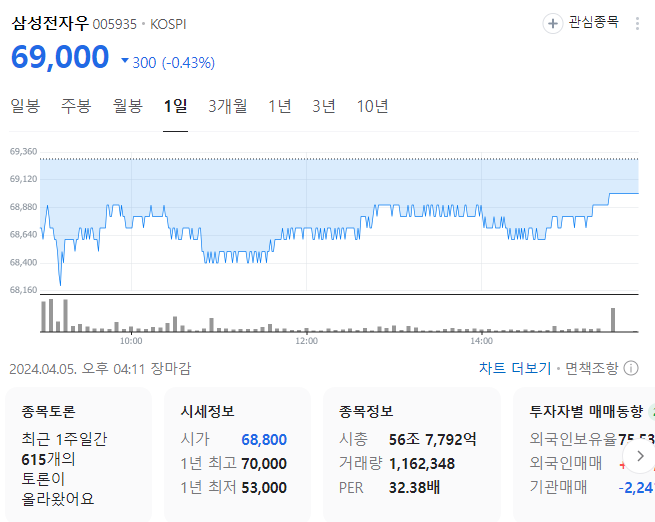
Task: Select the 10년 chart range tab
Action: pos(372,106)
